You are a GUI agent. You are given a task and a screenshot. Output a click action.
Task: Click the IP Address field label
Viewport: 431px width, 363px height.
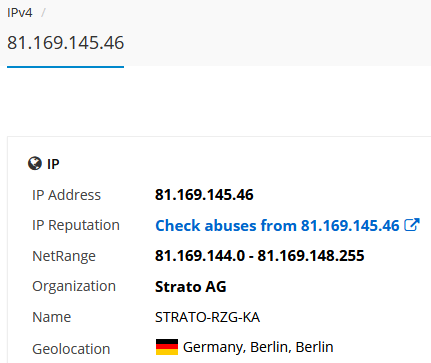pyautogui.click(x=66, y=195)
